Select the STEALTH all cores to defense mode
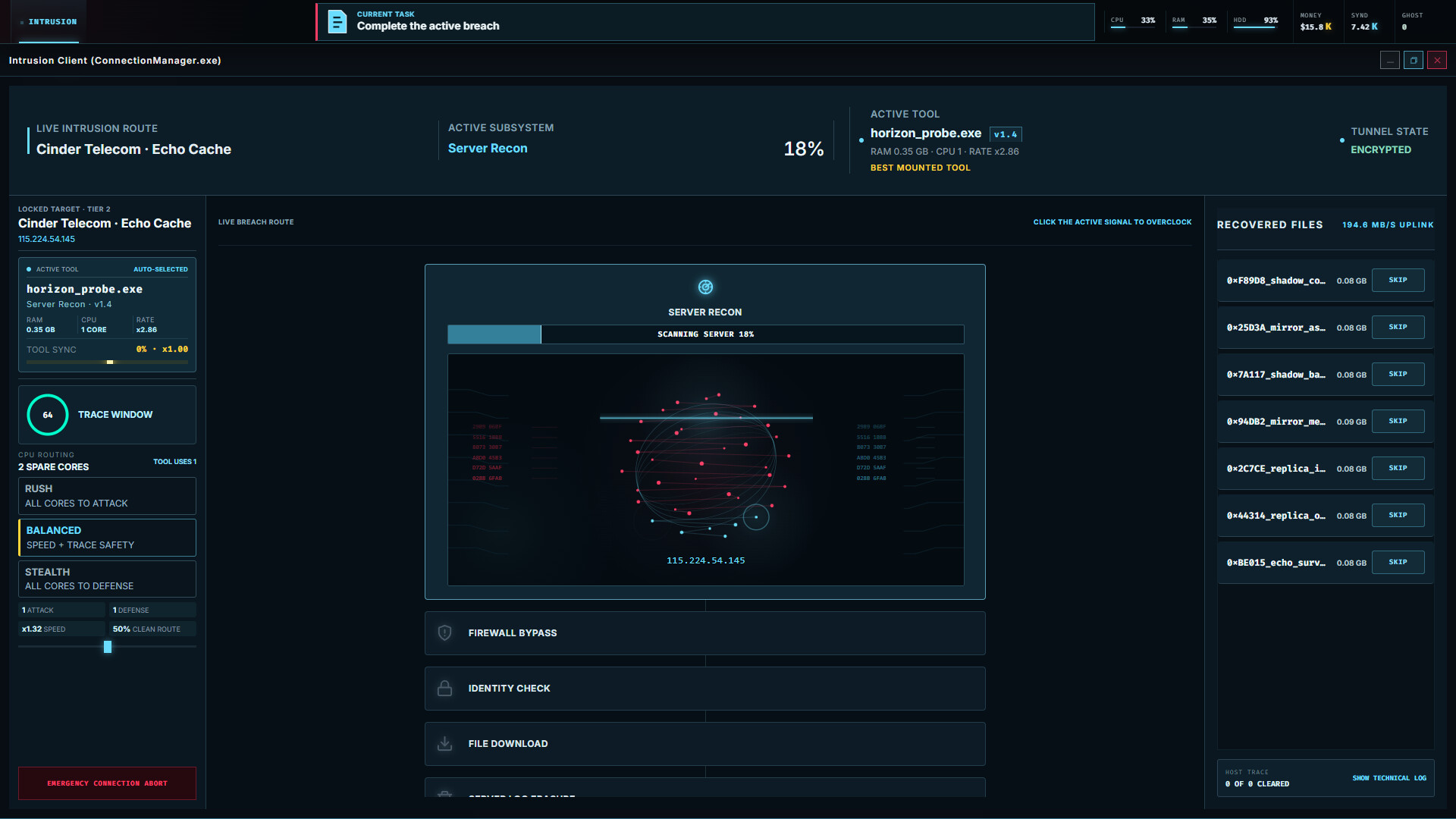 click(107, 579)
